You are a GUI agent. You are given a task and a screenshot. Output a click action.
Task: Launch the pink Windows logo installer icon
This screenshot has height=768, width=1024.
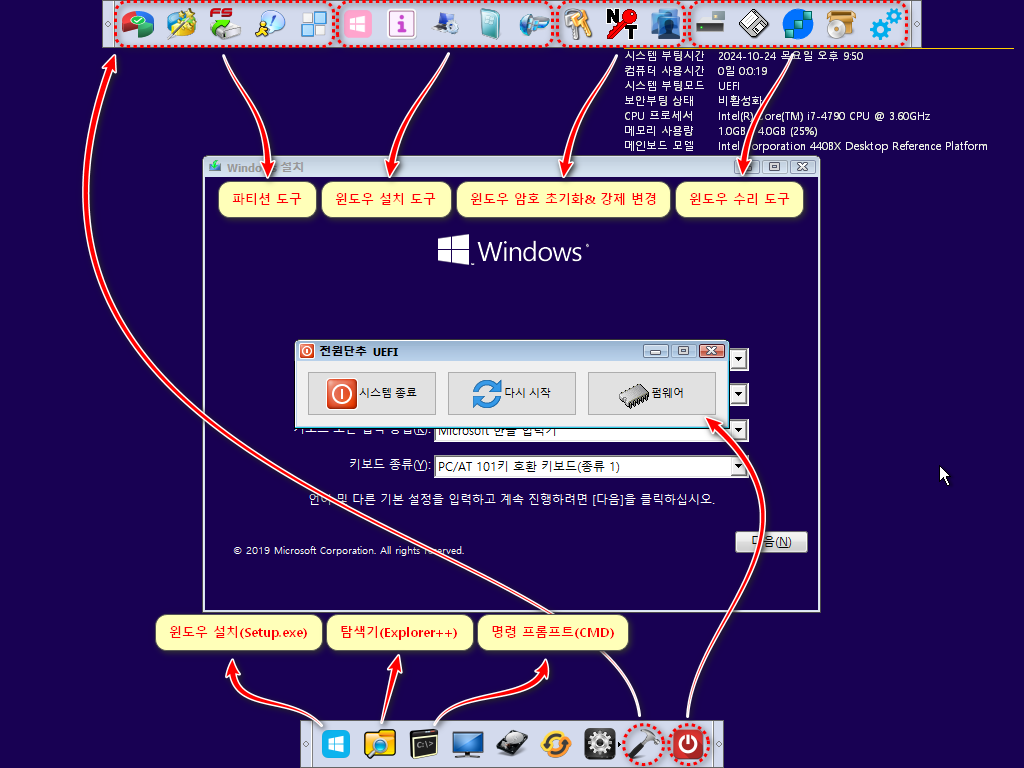pos(358,24)
